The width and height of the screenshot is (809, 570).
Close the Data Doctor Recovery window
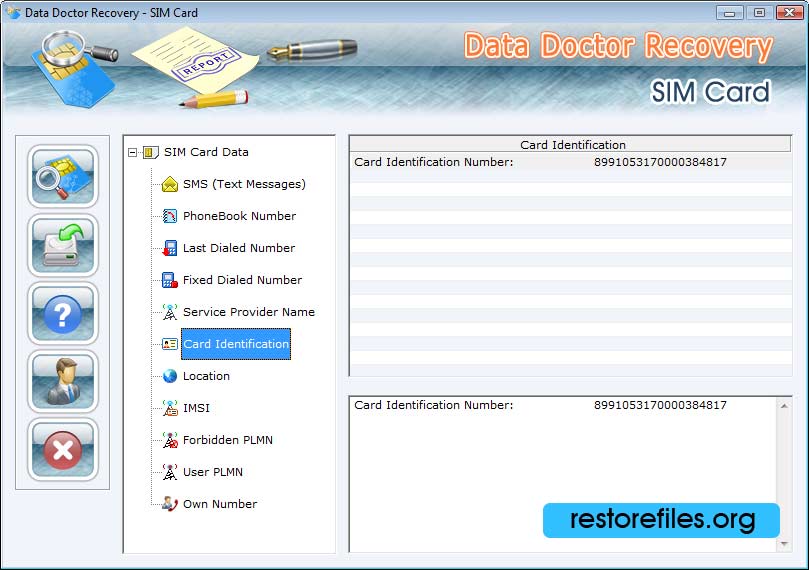(789, 12)
